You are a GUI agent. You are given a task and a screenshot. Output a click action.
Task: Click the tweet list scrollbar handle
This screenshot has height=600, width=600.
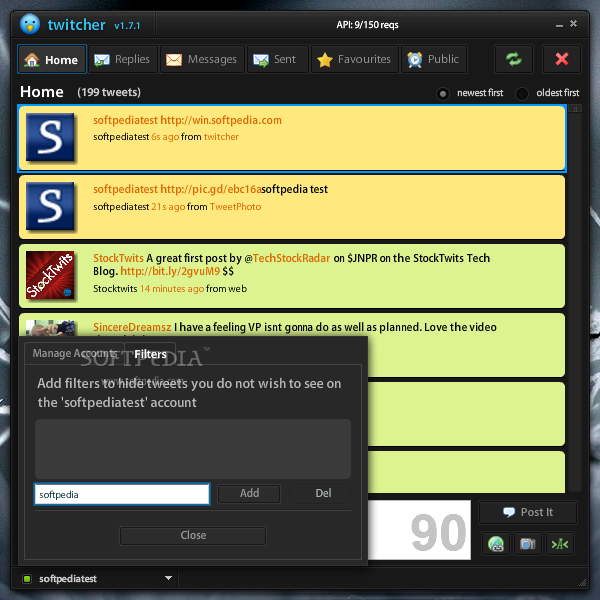click(575, 109)
